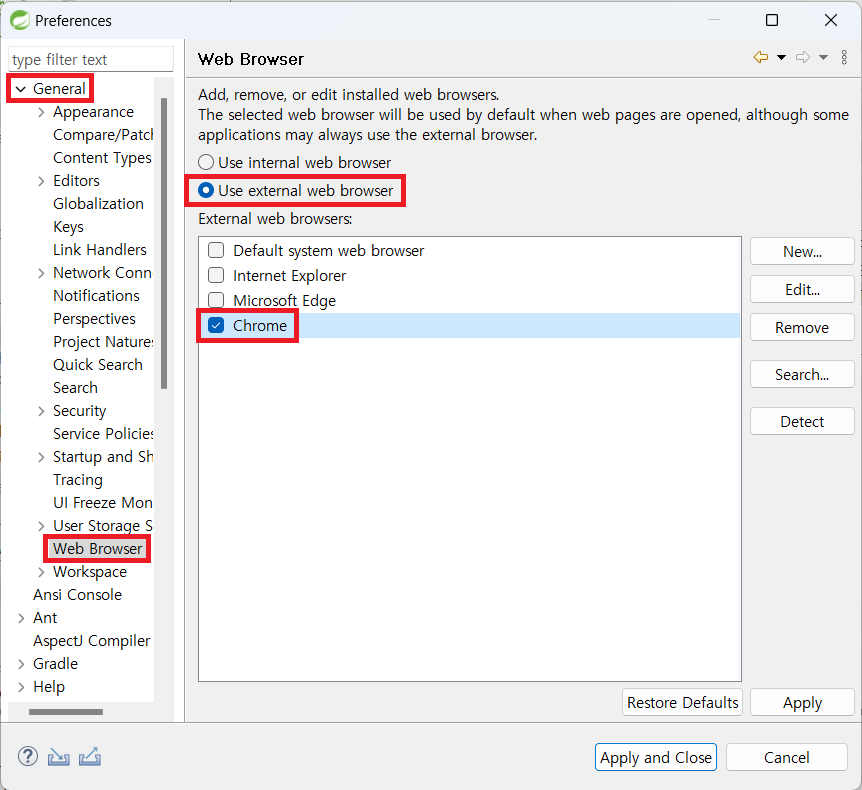
Task: Expand the User Storage Service node
Action: click(41, 526)
